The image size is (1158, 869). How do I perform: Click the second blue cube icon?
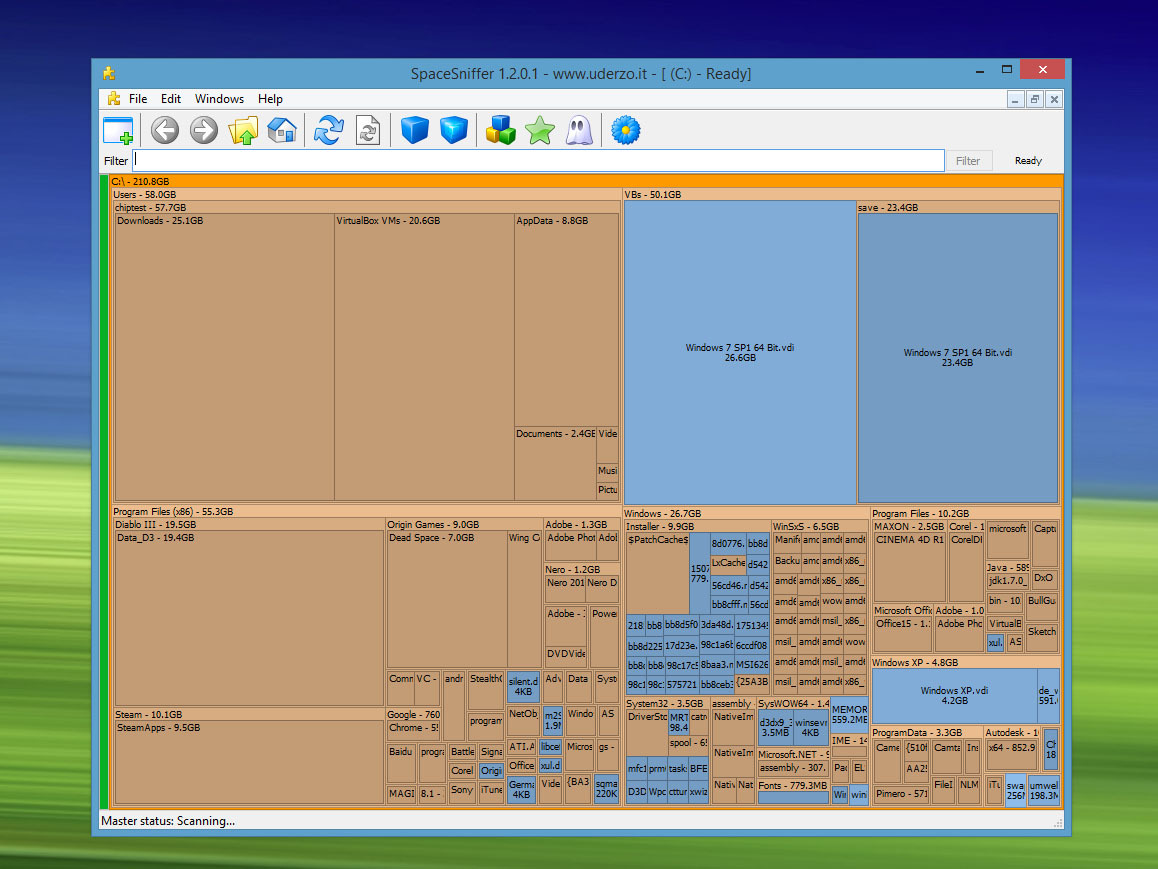(453, 131)
